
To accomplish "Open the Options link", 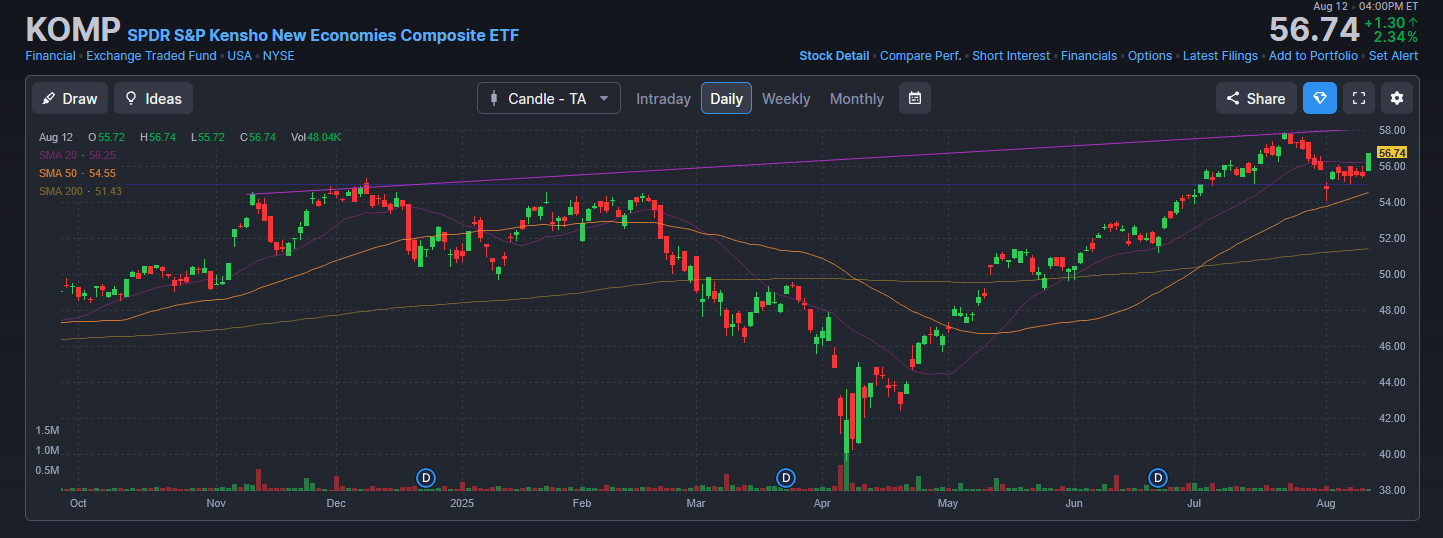I will tap(1149, 56).
